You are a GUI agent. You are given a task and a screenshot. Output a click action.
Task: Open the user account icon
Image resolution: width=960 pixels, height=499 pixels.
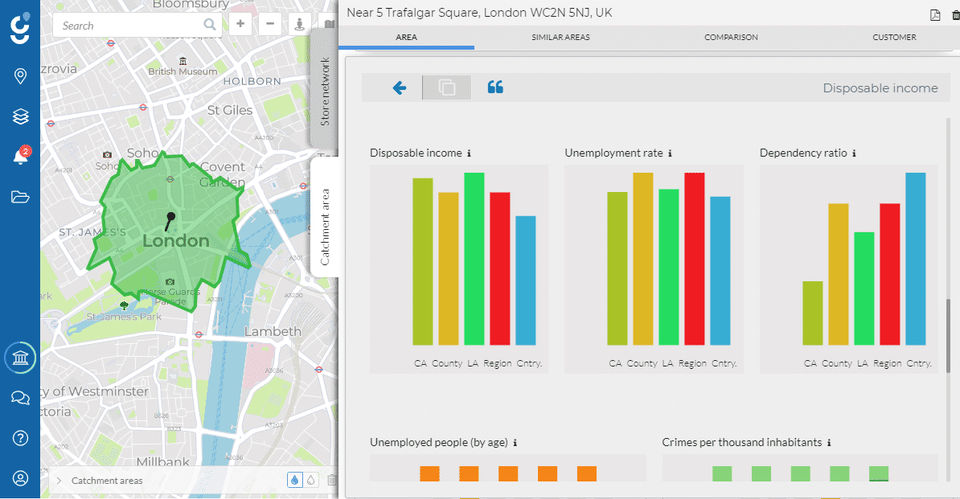coord(20,478)
